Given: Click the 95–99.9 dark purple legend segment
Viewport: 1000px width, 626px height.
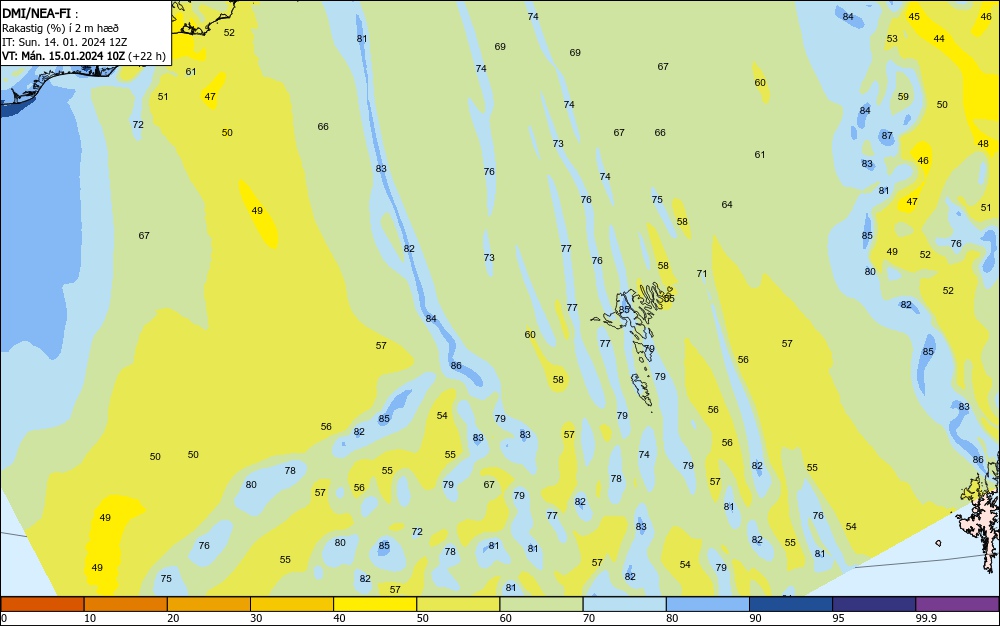Looking at the screenshot, I should click(x=874, y=604).
